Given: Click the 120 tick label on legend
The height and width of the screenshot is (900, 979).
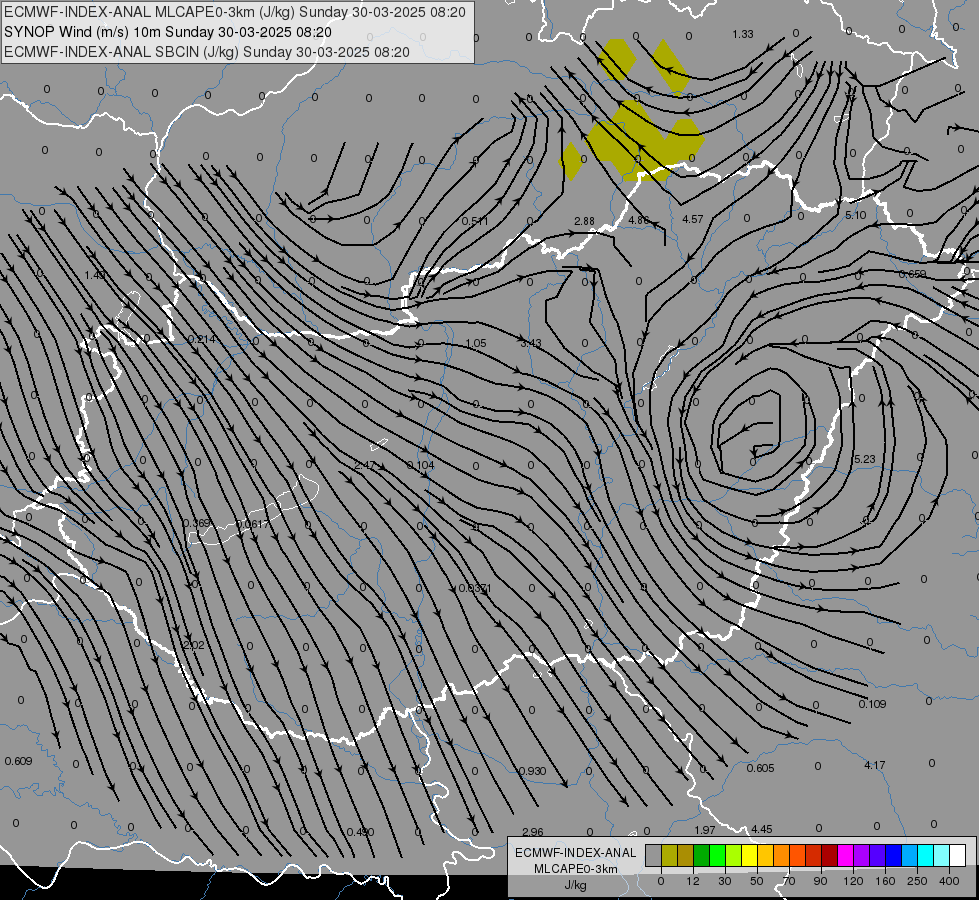Looking at the screenshot, I should pos(853,881).
